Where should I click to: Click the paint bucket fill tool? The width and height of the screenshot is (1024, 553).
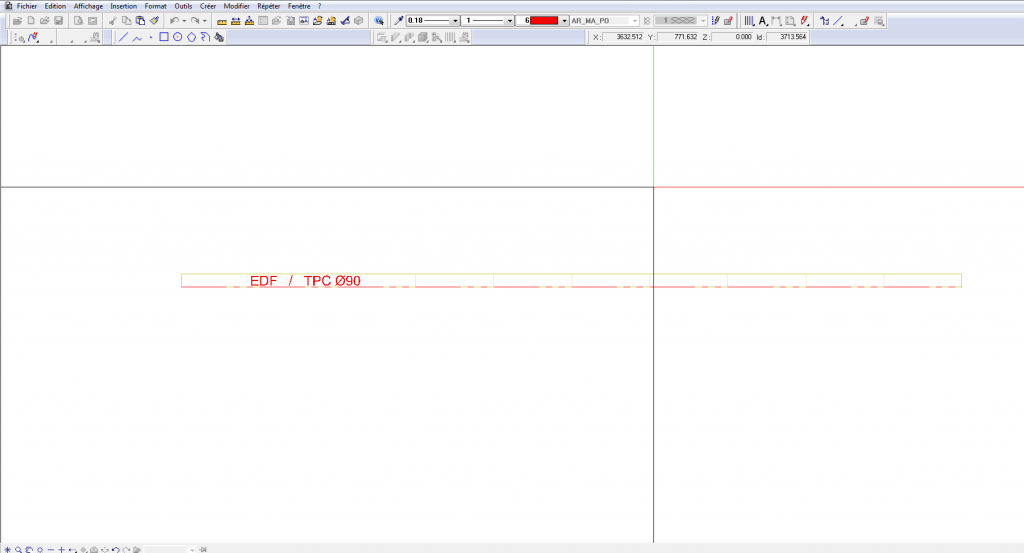coord(219,37)
